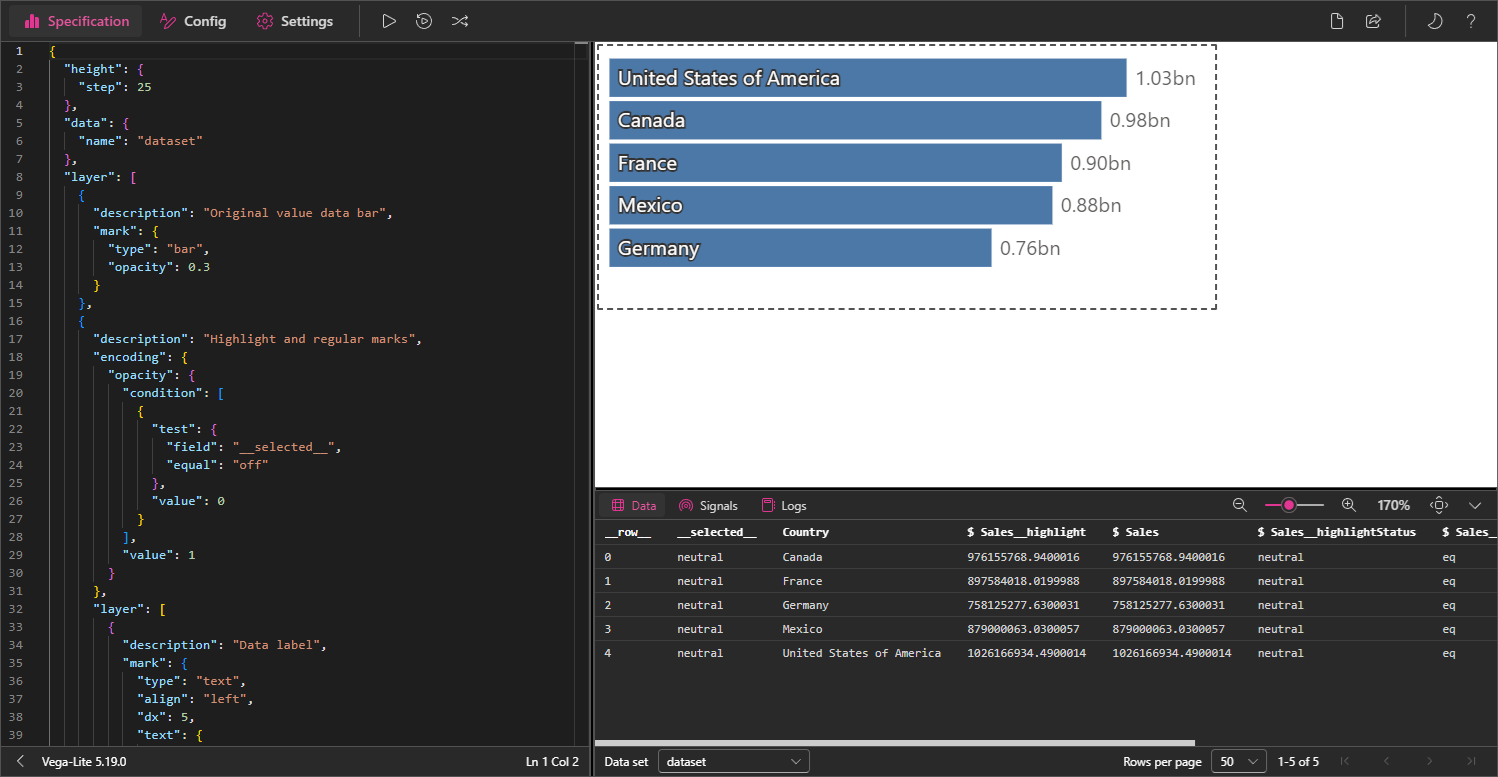Click the zoom-to-fit icon
The image size is (1498, 777).
point(1439,505)
